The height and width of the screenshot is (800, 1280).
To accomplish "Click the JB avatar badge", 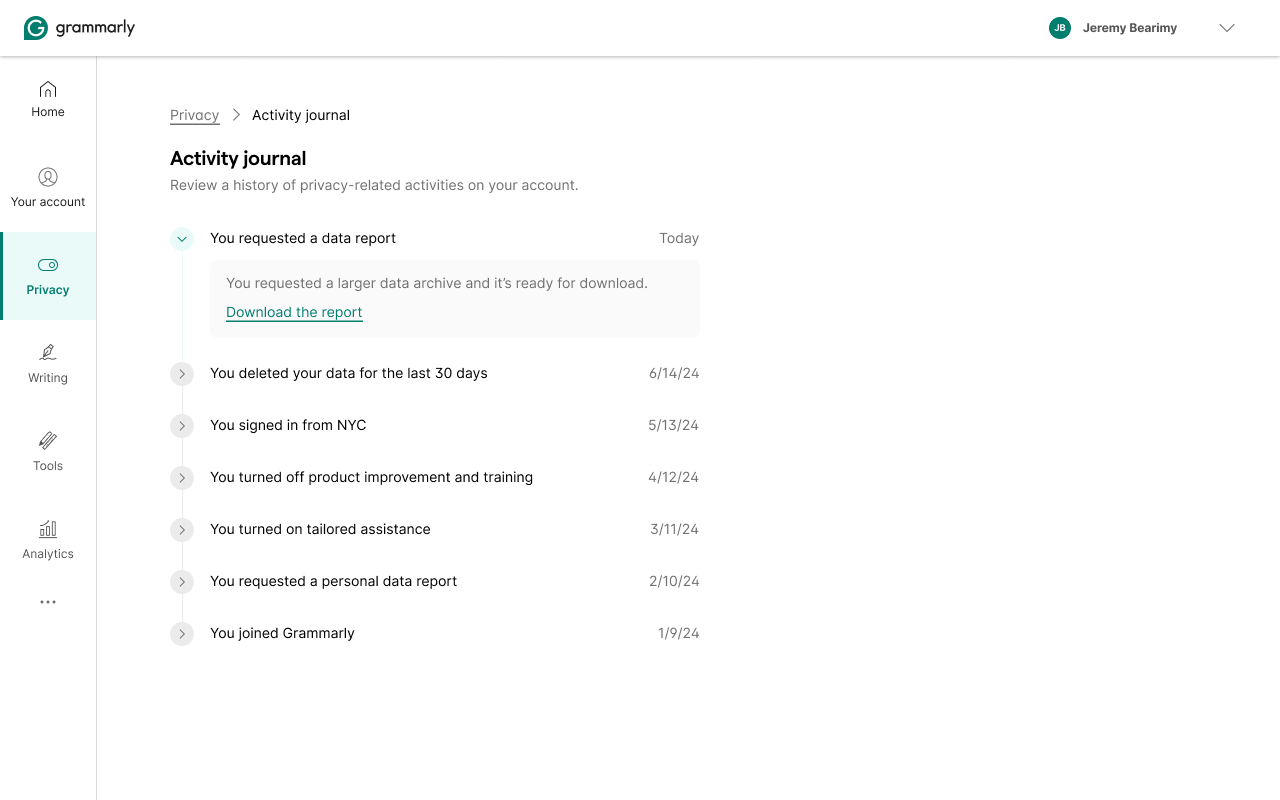I will pos(1059,28).
